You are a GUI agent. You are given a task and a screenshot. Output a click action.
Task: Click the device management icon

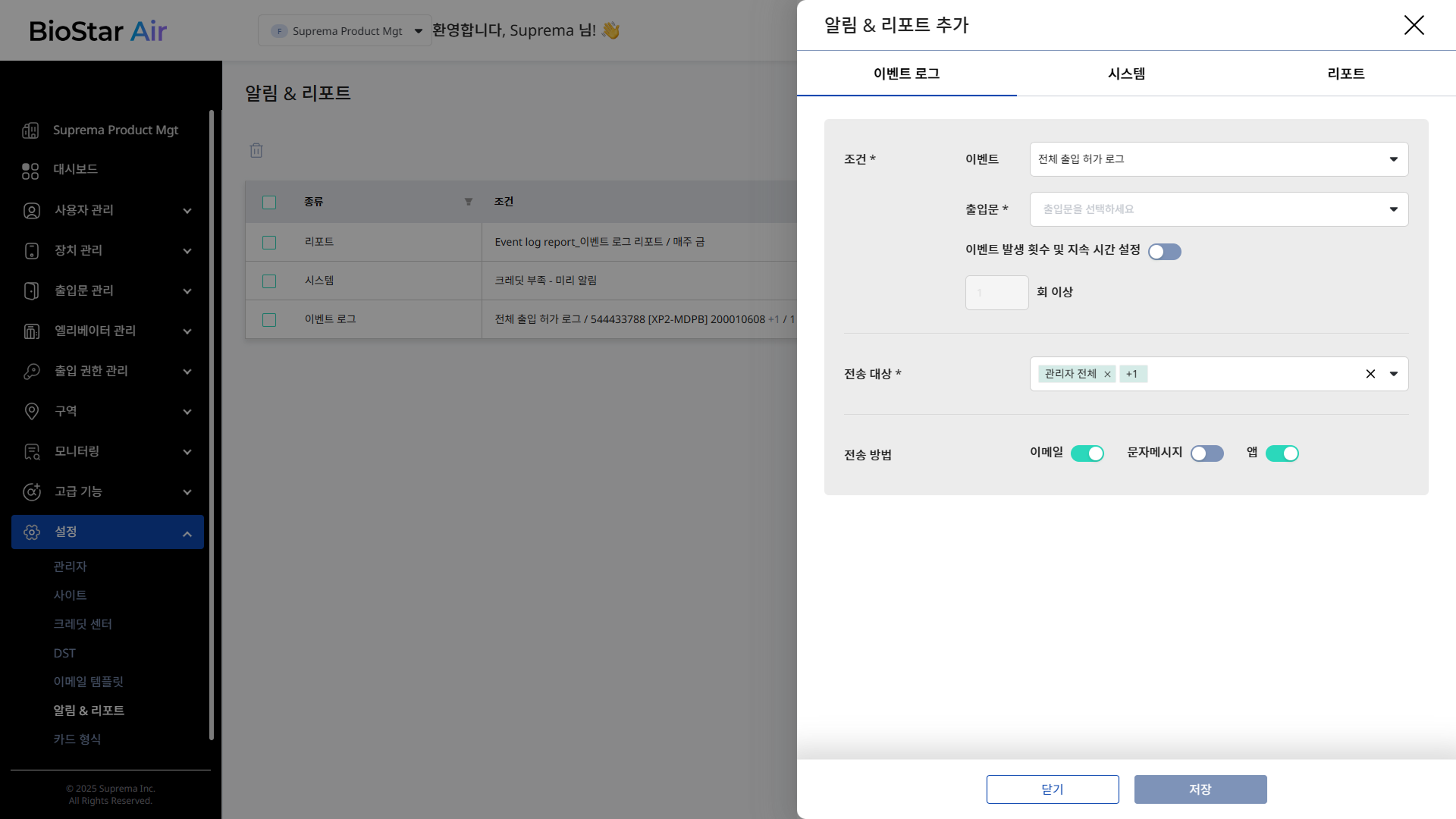[31, 251]
